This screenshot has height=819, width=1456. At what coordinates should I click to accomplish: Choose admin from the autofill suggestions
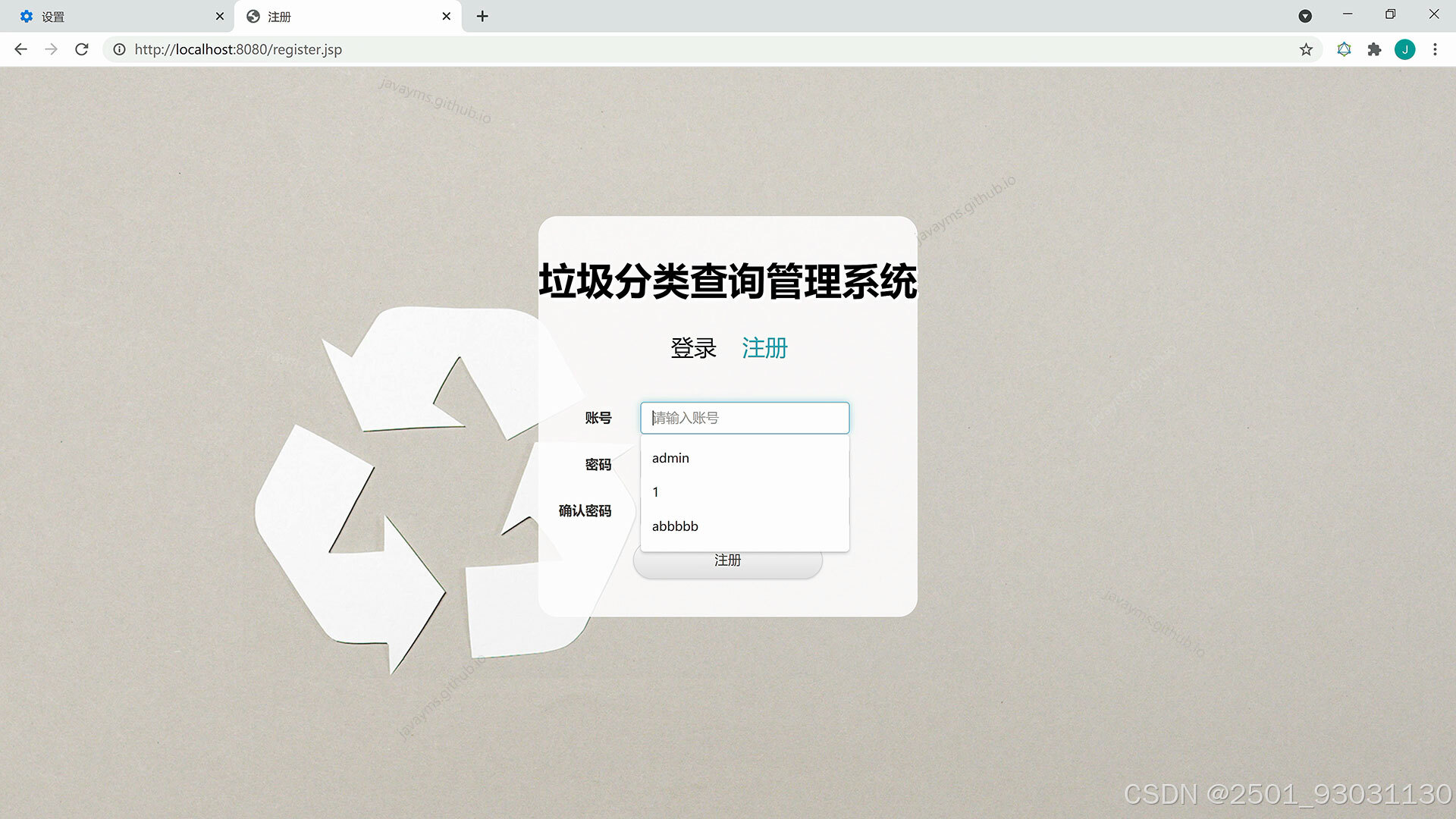click(x=745, y=458)
